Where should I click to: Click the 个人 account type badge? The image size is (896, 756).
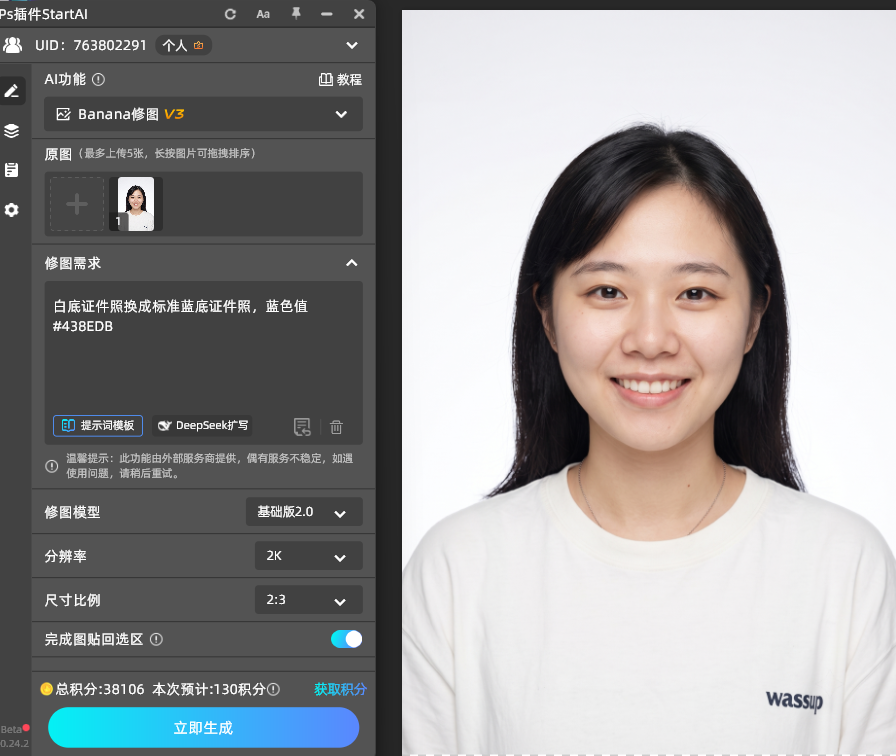pos(183,45)
